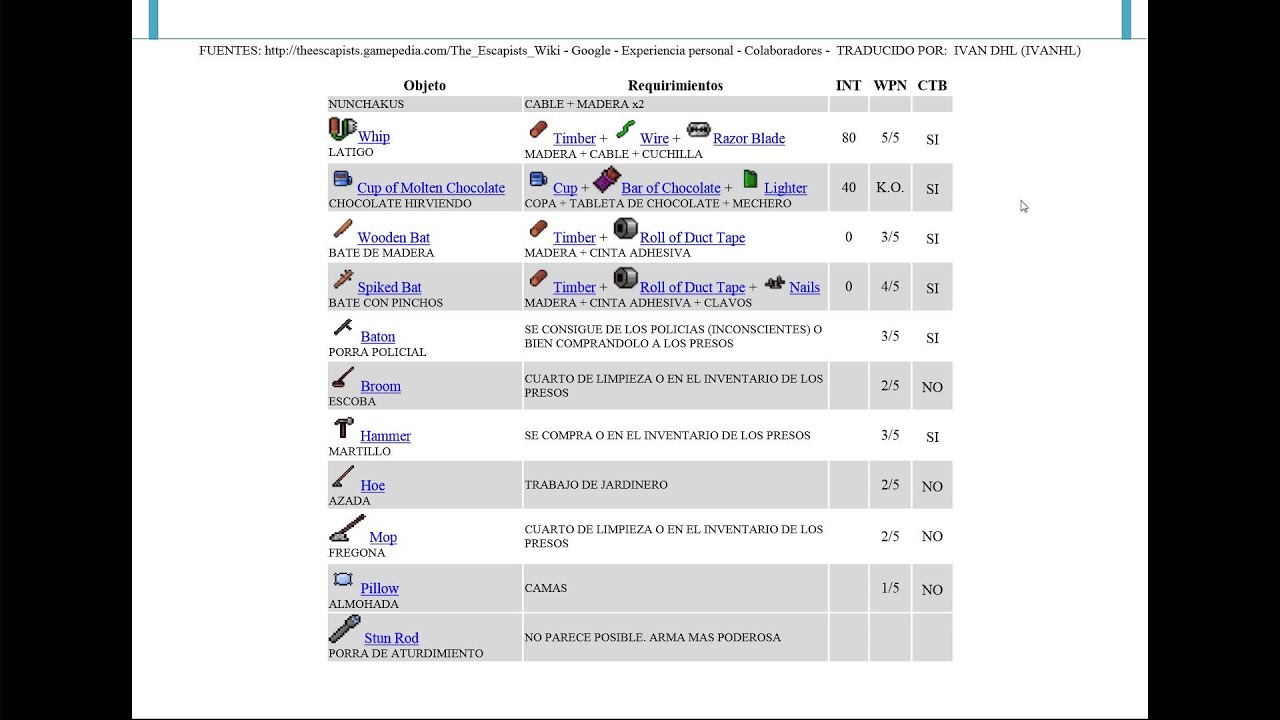Click the Mop item icon
The height and width of the screenshot is (720, 1280).
pyautogui.click(x=347, y=528)
